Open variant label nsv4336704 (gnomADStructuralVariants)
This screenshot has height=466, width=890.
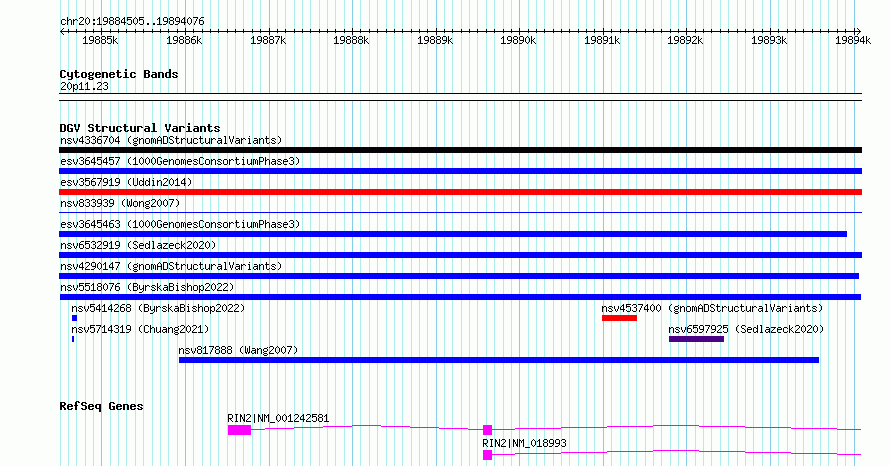171,140
